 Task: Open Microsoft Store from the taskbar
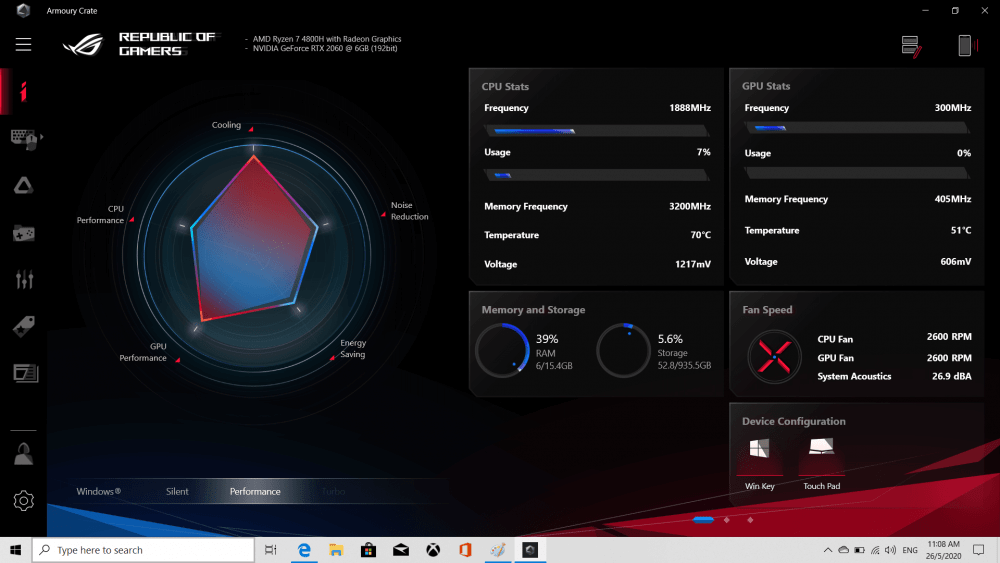(x=368, y=550)
